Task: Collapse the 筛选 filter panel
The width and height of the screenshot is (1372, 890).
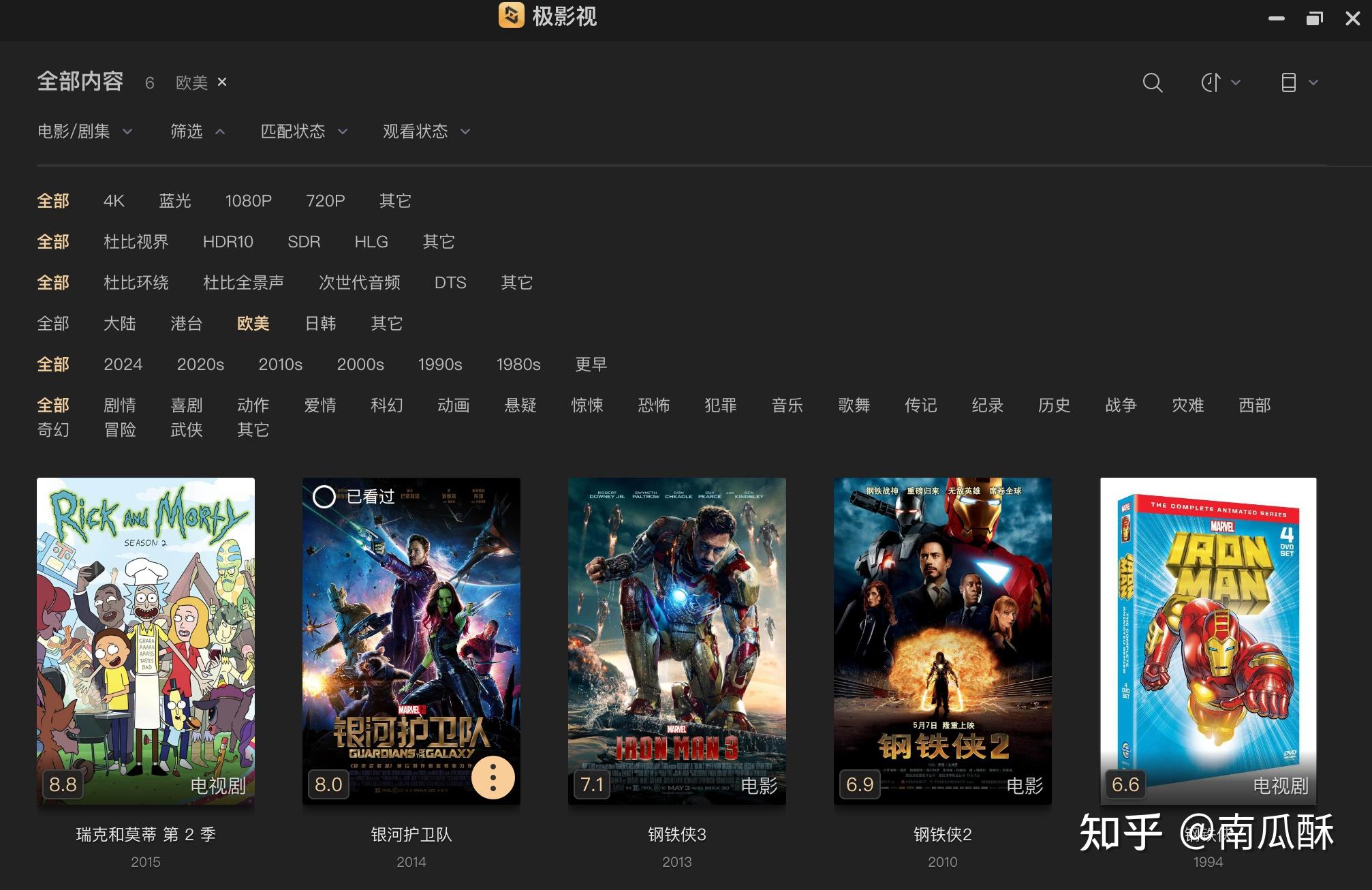Action: point(198,131)
